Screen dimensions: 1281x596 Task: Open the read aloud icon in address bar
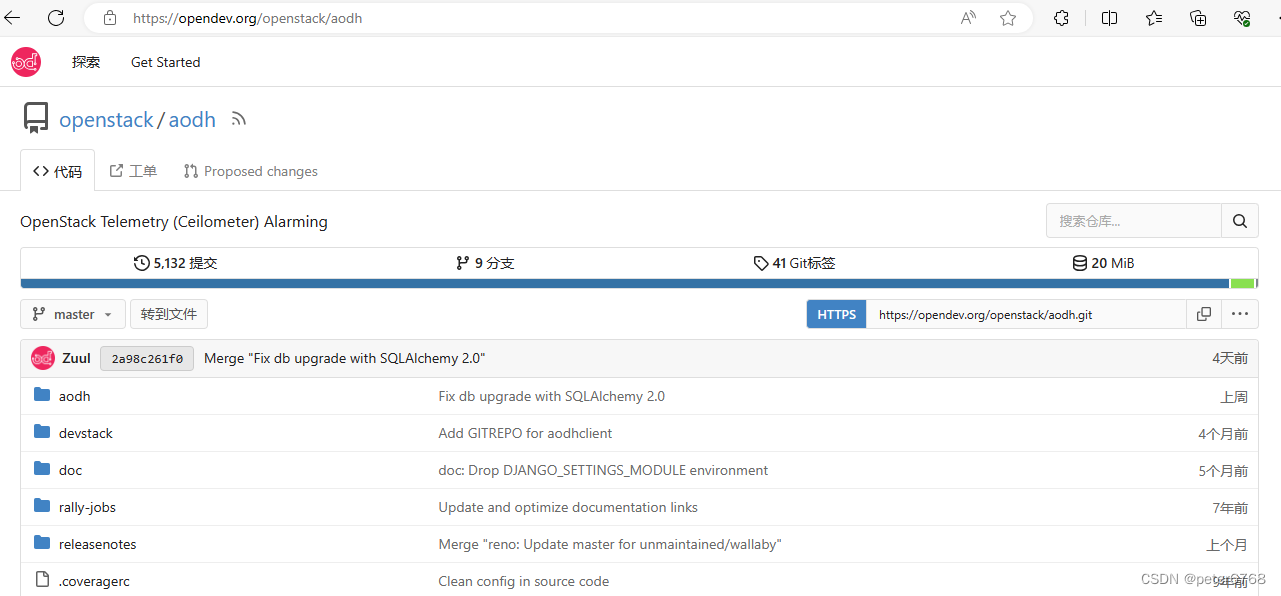pos(968,18)
